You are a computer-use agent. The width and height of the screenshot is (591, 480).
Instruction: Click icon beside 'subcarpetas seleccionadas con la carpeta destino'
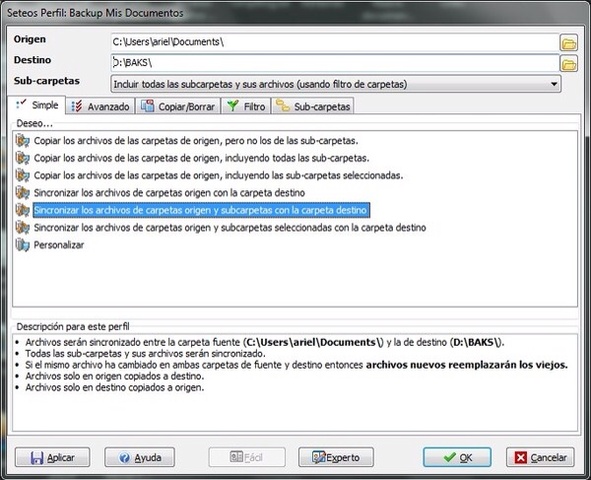[x=23, y=227]
